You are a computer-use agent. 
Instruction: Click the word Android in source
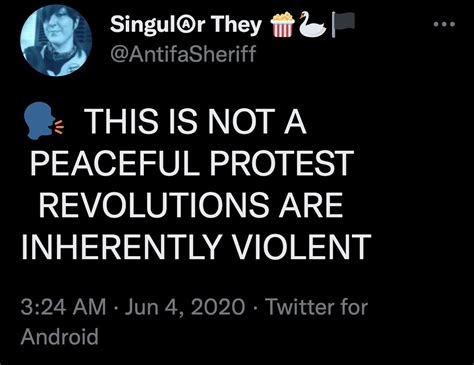(60, 336)
